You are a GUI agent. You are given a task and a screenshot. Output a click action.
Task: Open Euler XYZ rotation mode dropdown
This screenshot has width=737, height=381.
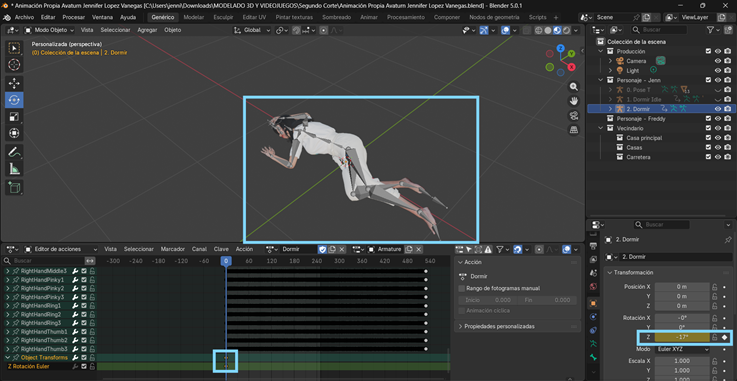point(682,350)
